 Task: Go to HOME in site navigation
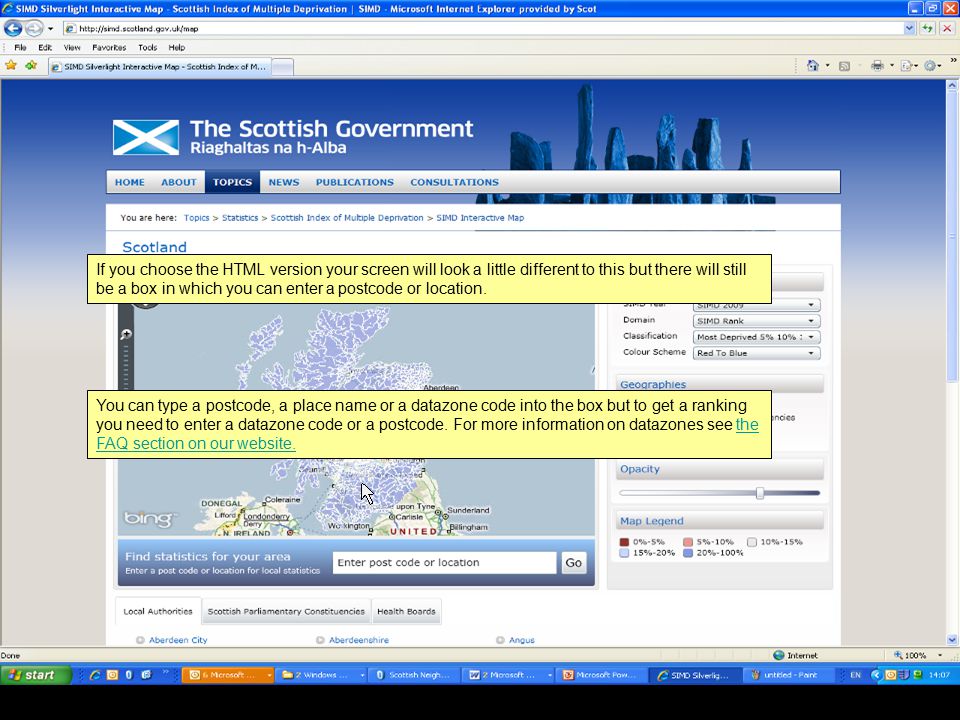[130, 182]
